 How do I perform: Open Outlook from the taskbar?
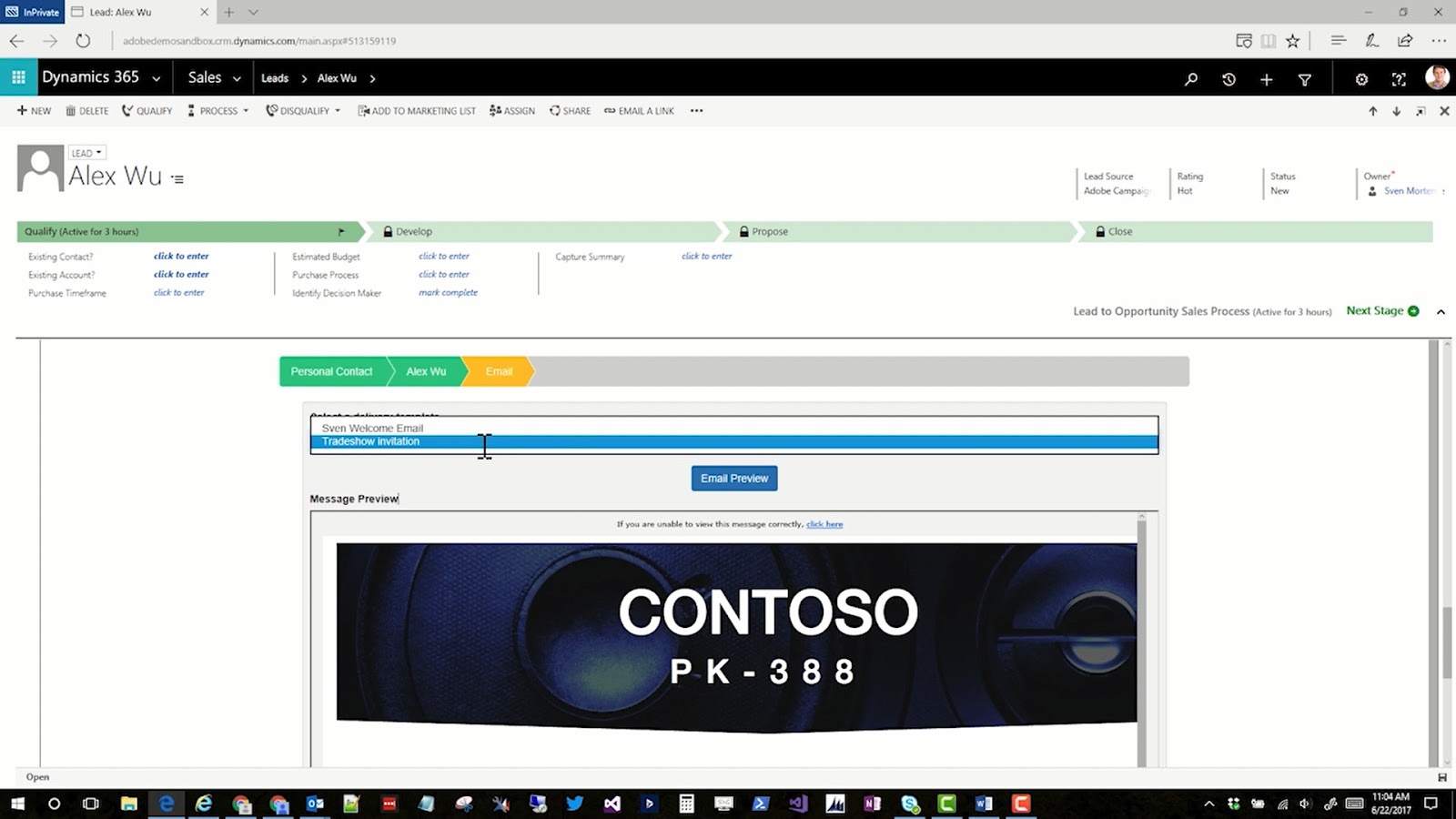[315, 804]
